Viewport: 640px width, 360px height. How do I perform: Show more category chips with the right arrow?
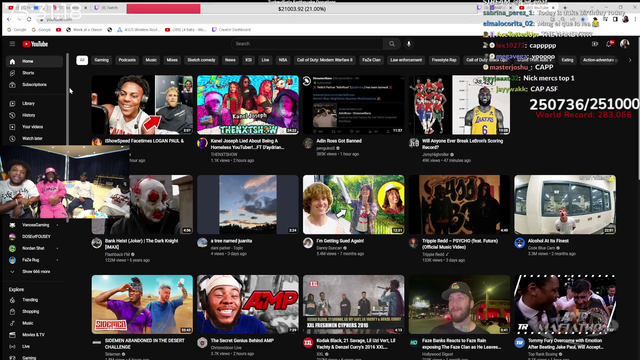tap(630, 60)
